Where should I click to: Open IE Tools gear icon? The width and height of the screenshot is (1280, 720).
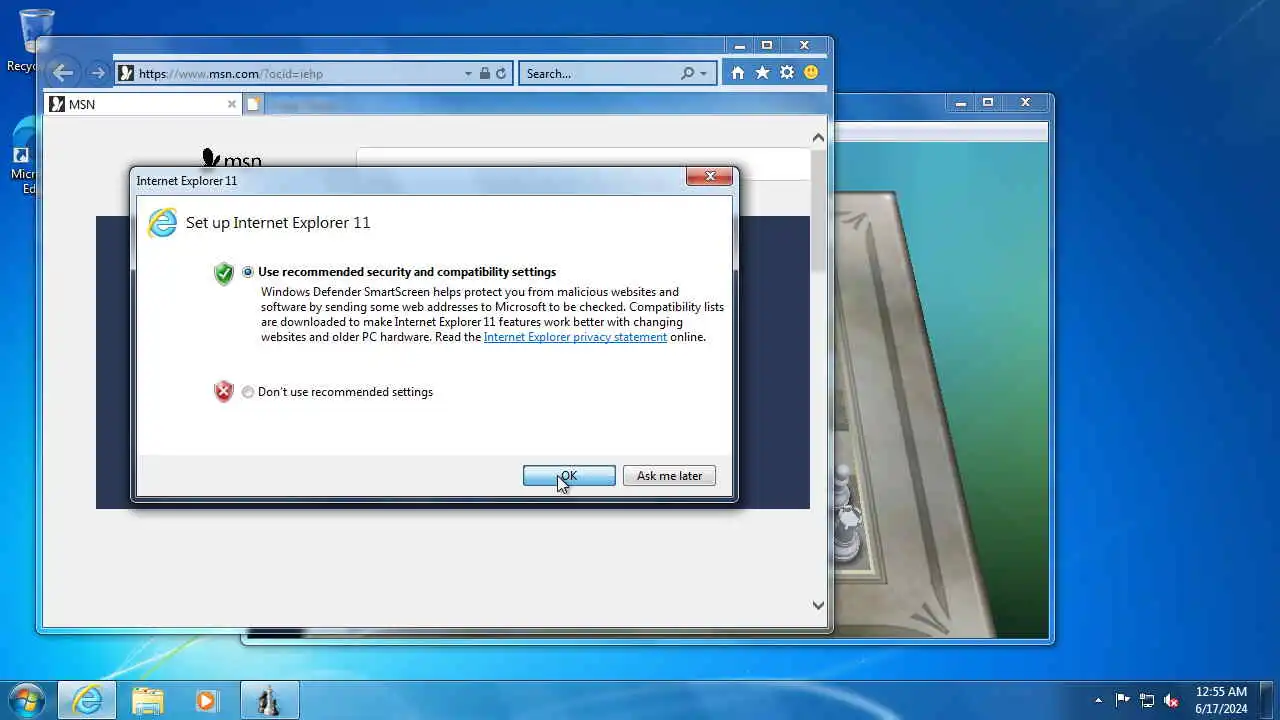(x=787, y=73)
